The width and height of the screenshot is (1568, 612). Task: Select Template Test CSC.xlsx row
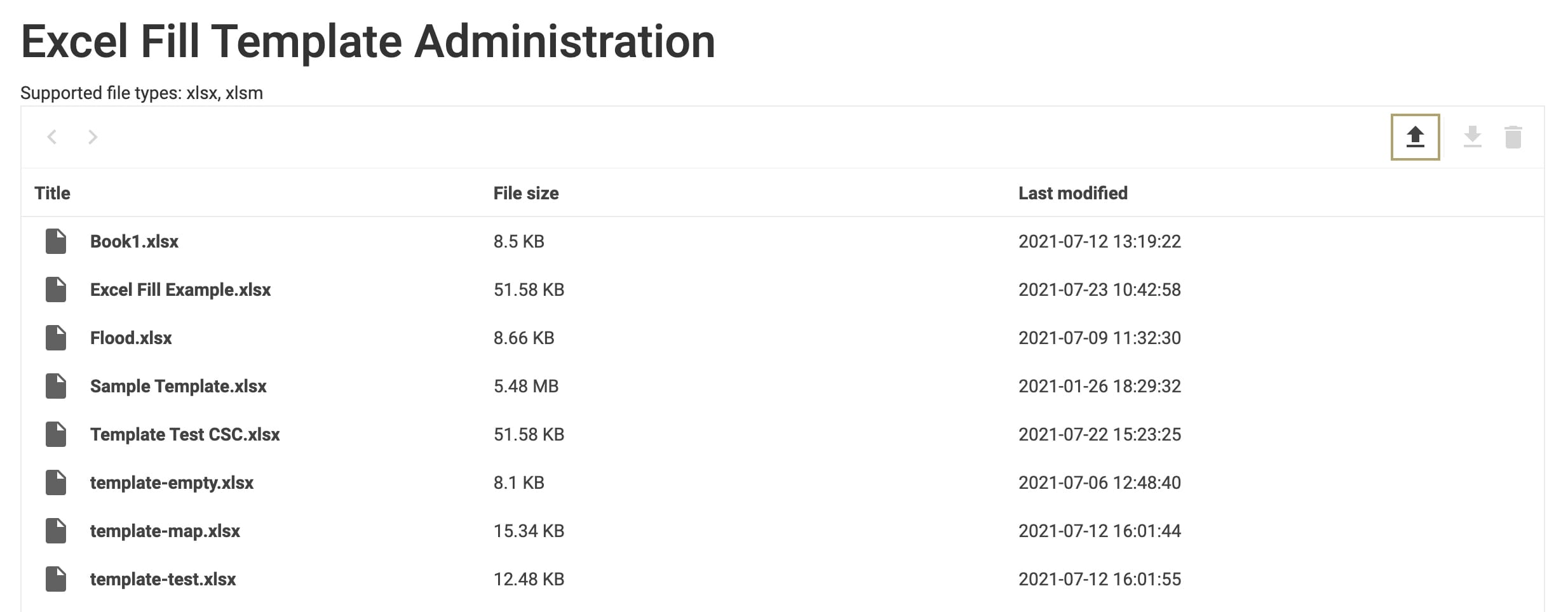coord(783,434)
